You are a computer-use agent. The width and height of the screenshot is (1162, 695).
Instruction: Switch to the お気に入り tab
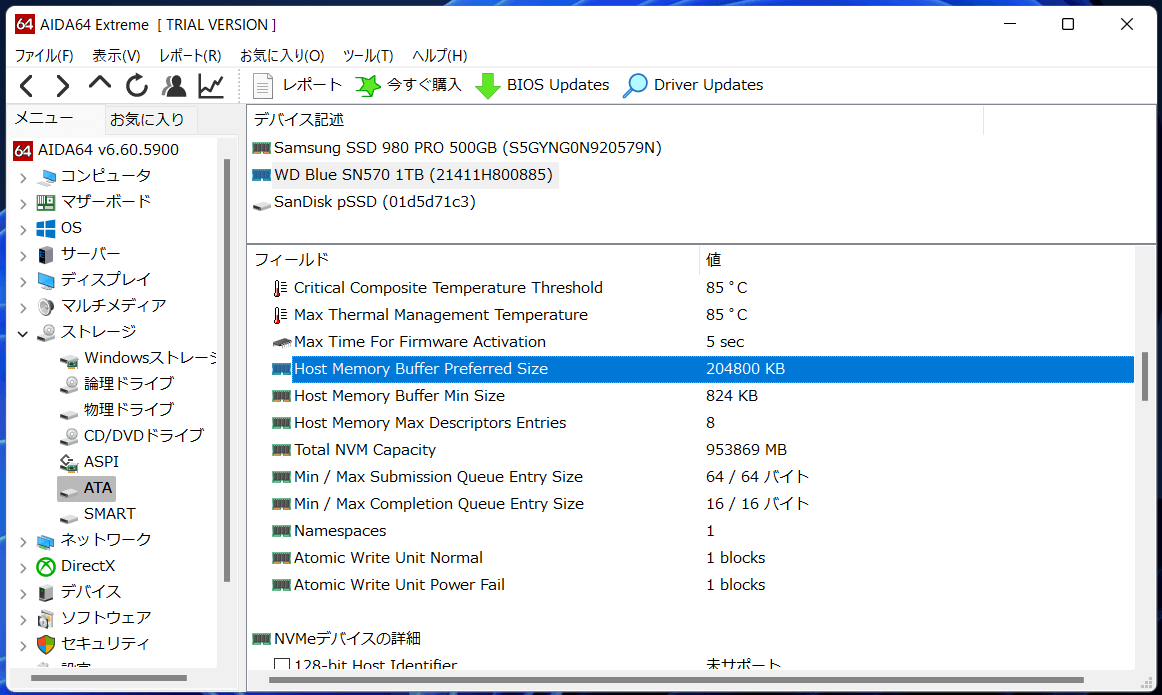click(x=147, y=119)
